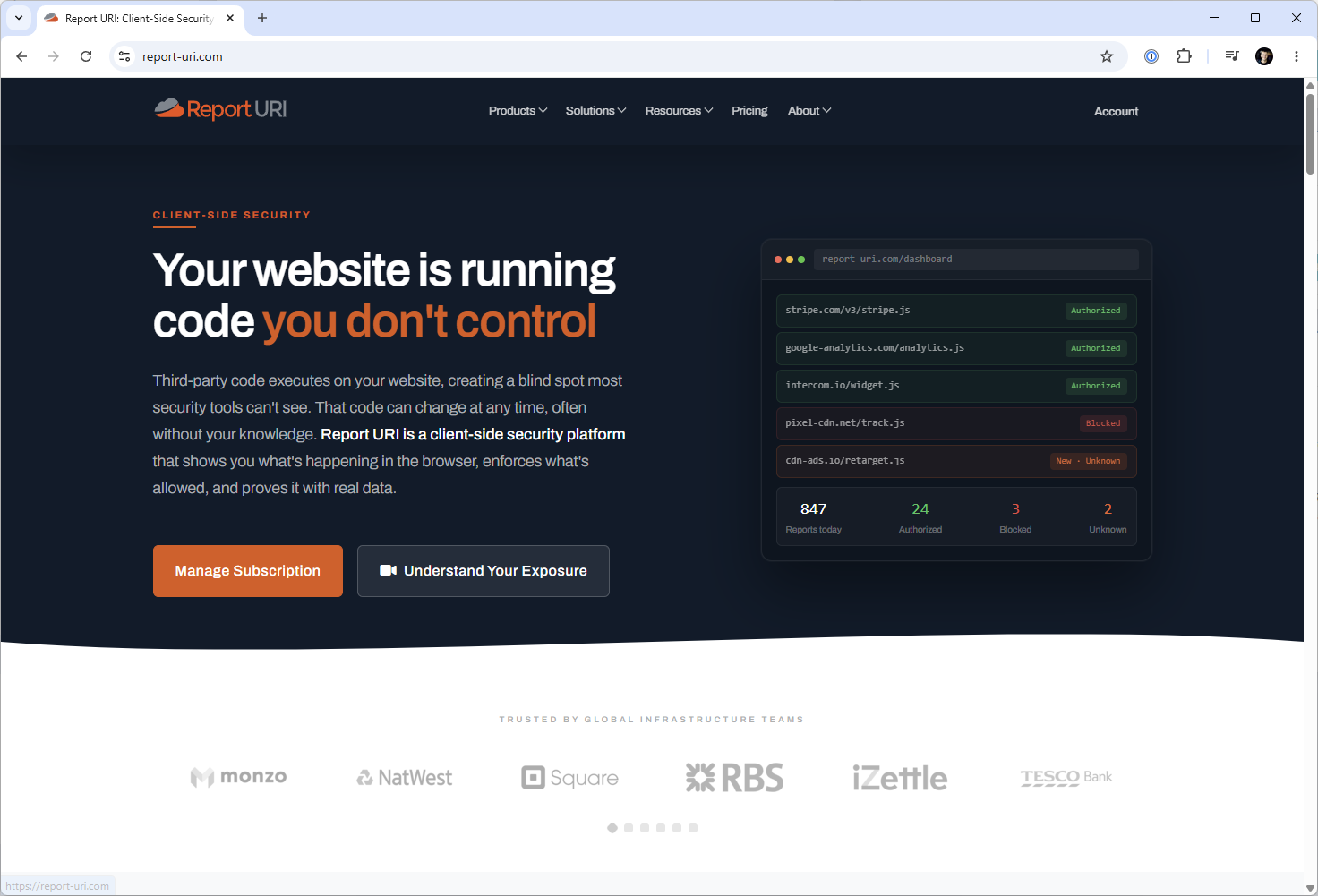Open the tab search dropdown arrow
Screen dimensions: 1318x896
pyautogui.click(x=19, y=18)
